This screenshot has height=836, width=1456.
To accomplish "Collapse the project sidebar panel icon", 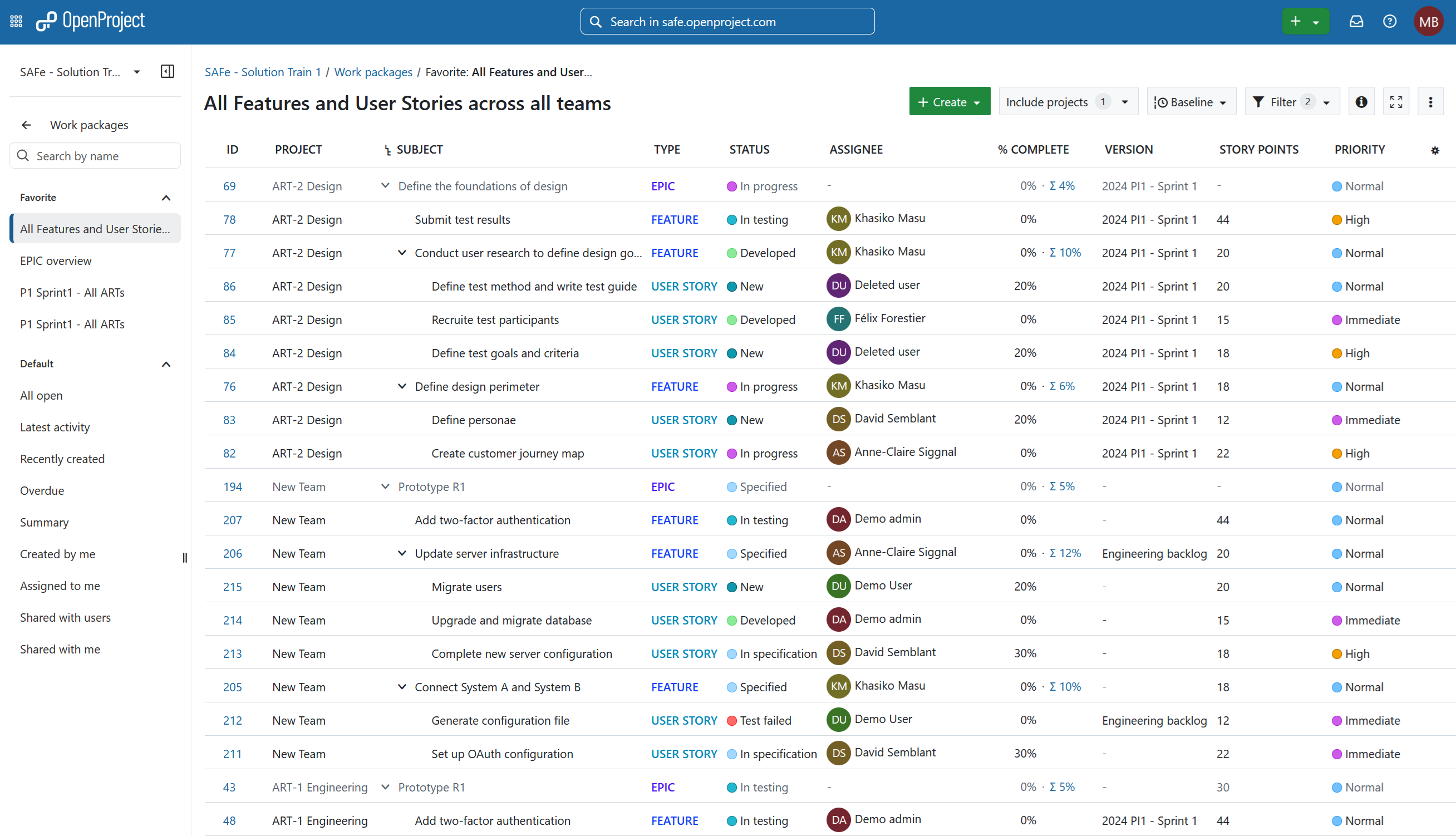I will pos(168,72).
